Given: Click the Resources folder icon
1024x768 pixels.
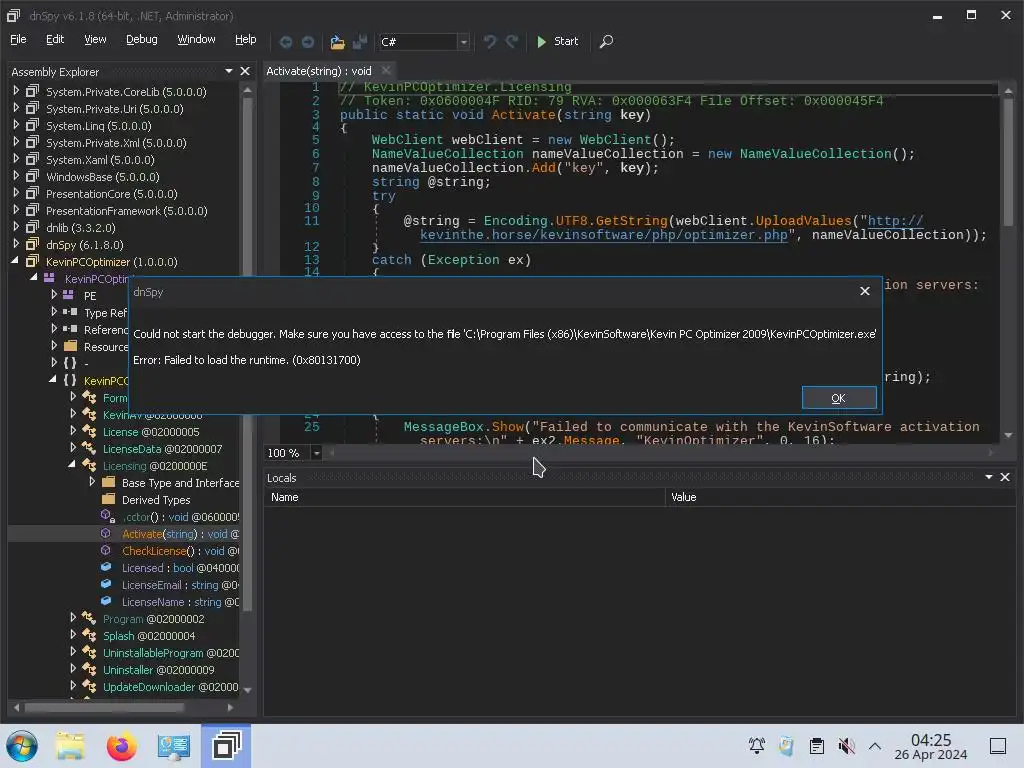Looking at the screenshot, I should pos(71,346).
